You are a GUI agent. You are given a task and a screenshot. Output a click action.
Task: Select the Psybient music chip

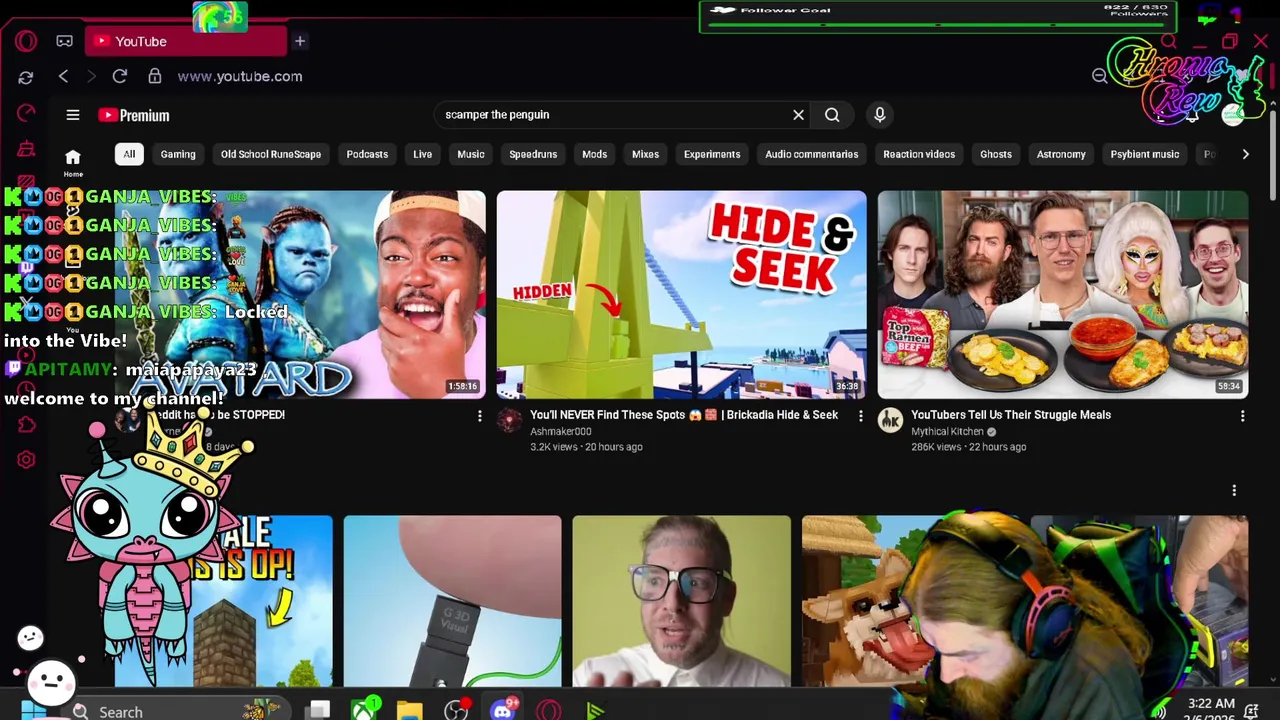(1145, 154)
